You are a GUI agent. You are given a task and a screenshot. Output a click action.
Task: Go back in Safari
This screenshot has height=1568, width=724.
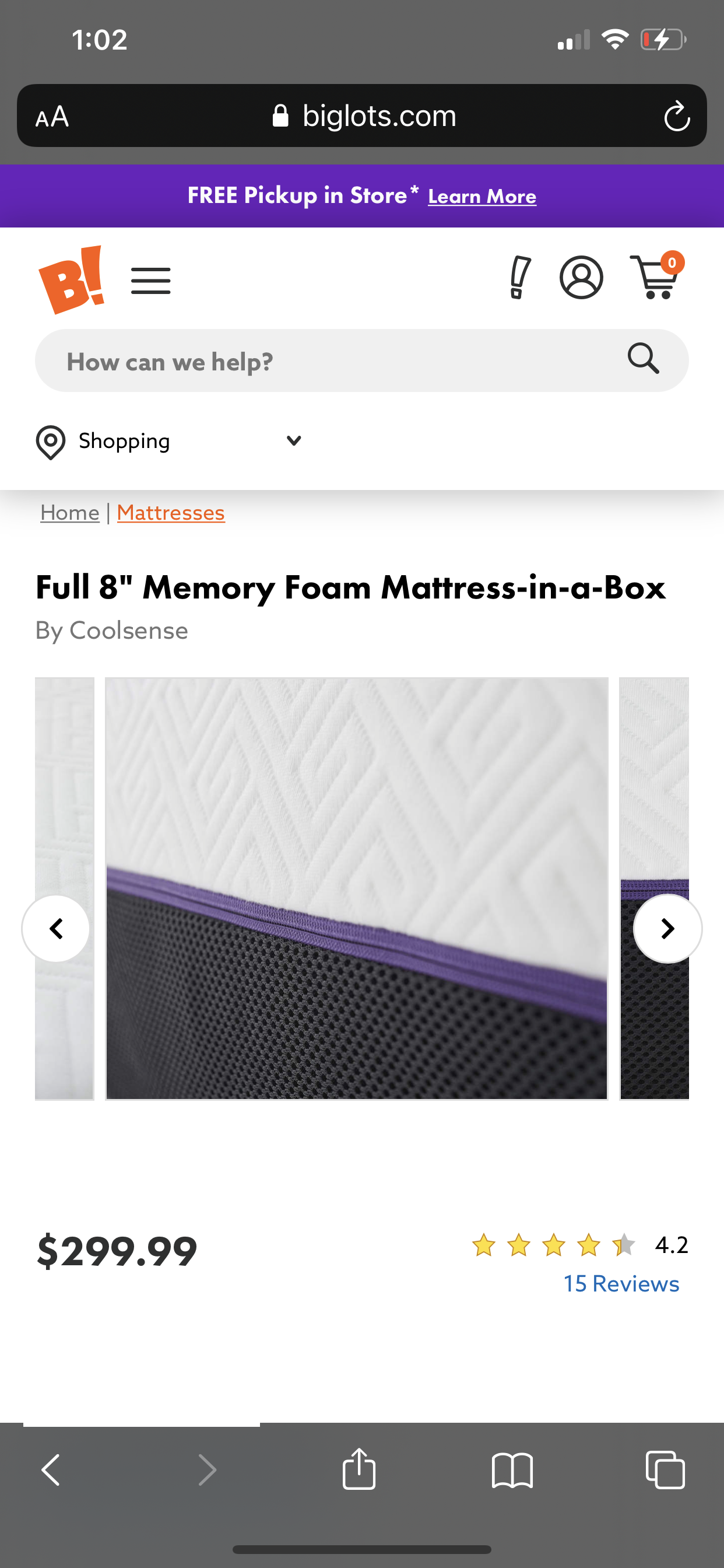point(51,1470)
